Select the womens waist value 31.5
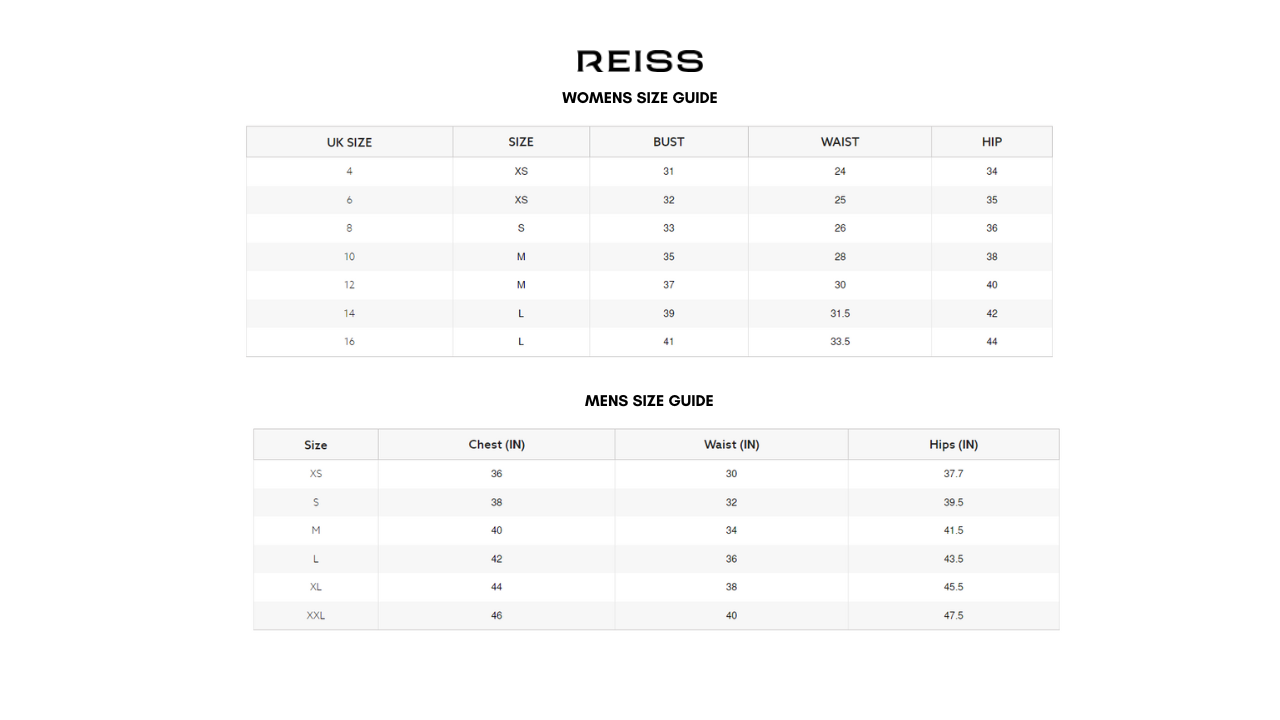Image resolution: width=1280 pixels, height=720 pixels. (840, 314)
